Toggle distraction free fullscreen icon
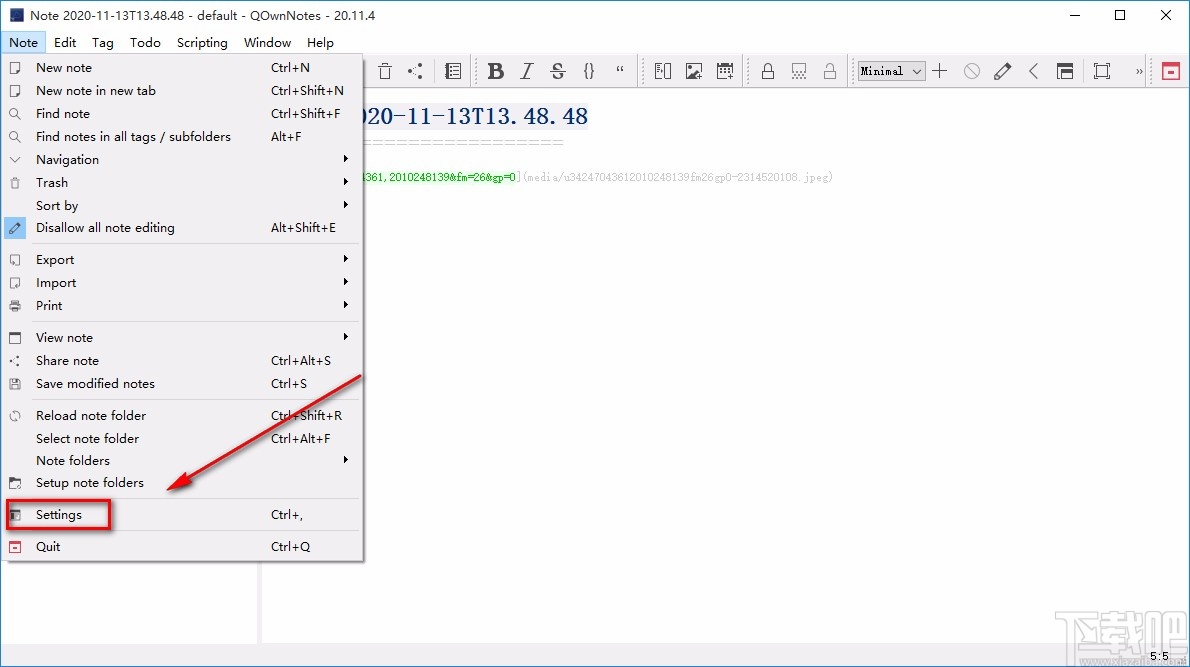The image size is (1190, 667). pyautogui.click(x=1102, y=71)
